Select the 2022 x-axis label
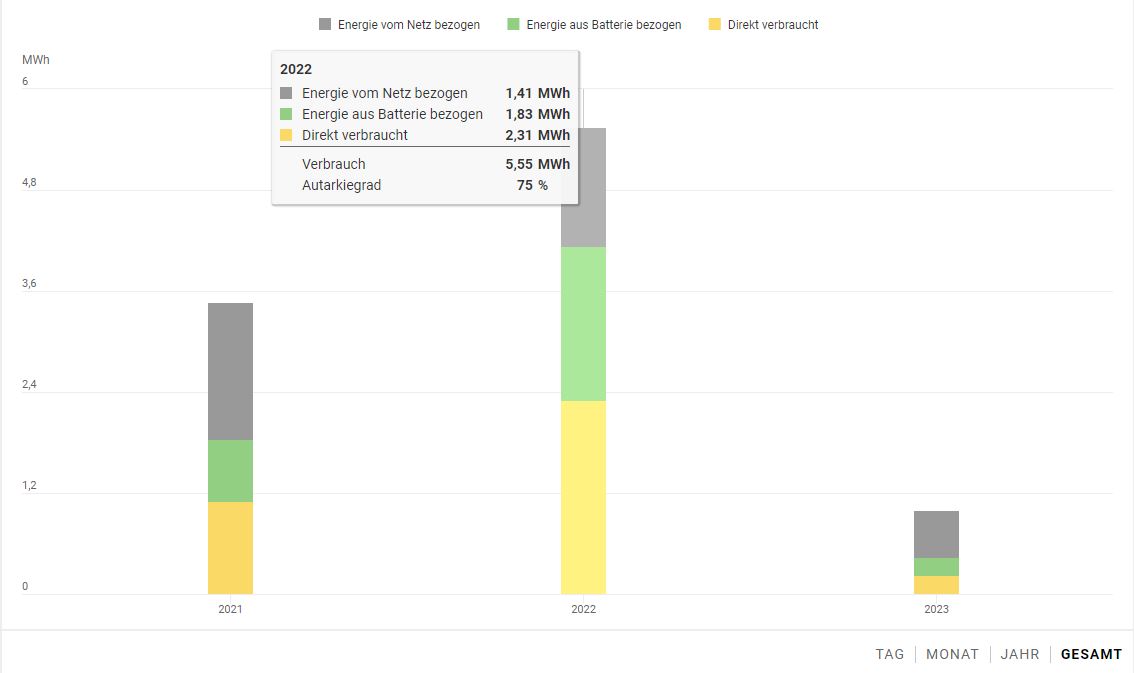The height and width of the screenshot is (673, 1134). (x=583, y=609)
